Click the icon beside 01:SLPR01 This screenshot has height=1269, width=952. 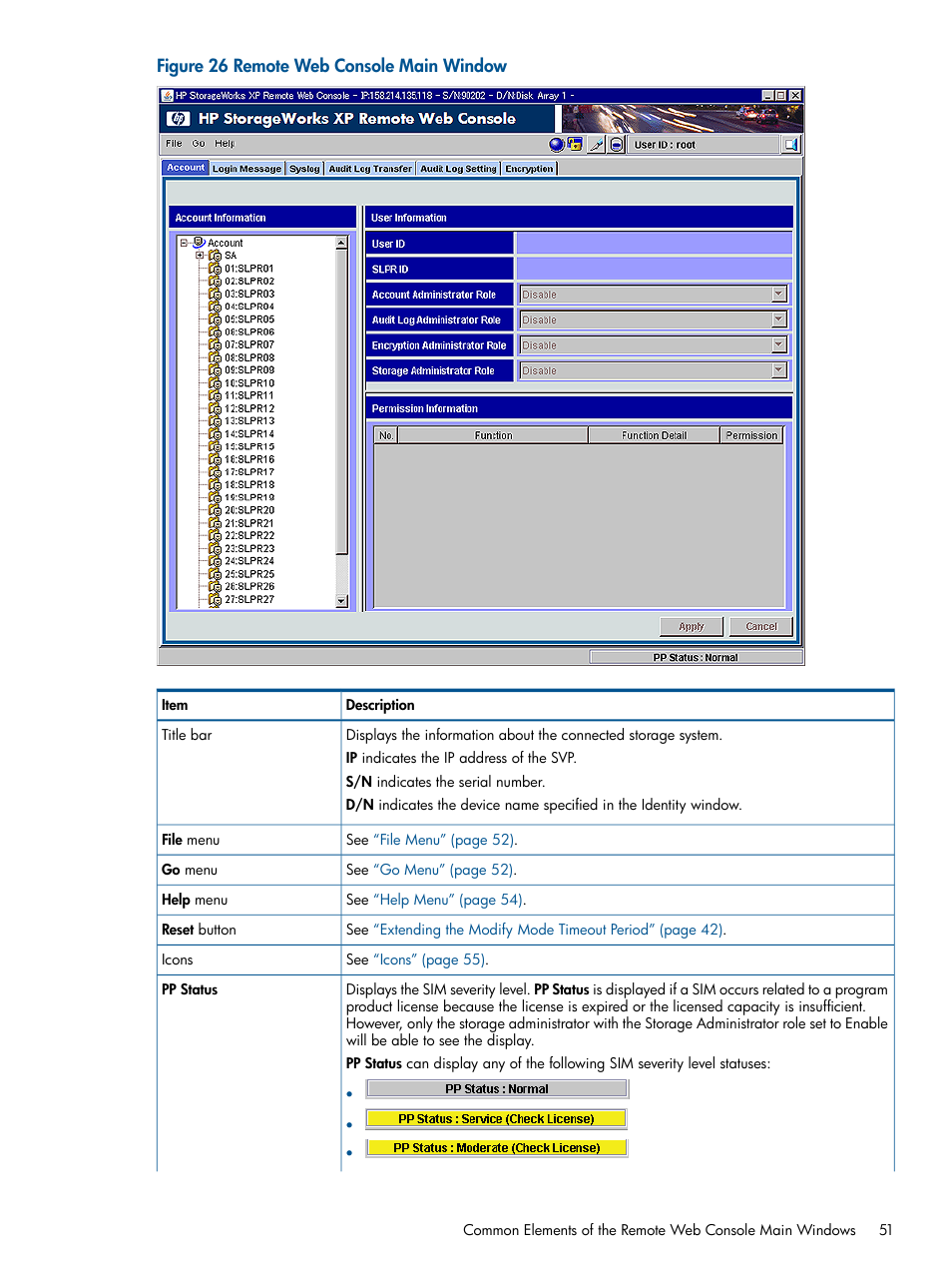pyautogui.click(x=215, y=269)
